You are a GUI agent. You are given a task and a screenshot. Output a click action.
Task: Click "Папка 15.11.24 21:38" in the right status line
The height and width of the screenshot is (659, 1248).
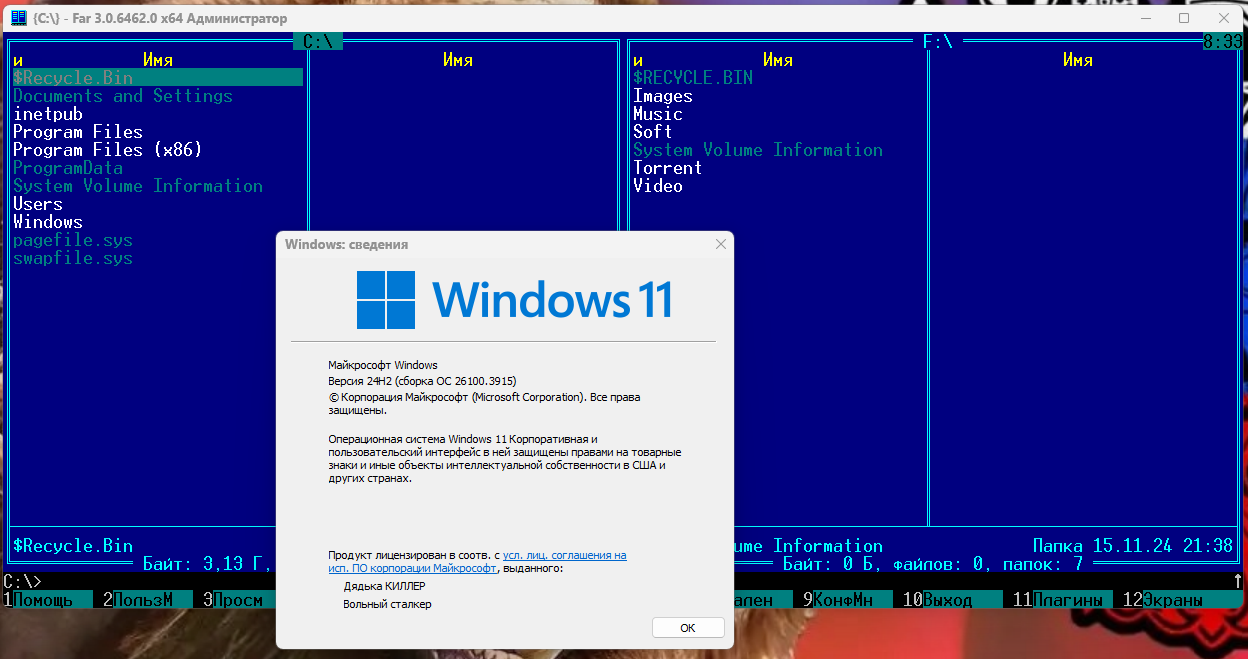click(x=1133, y=546)
